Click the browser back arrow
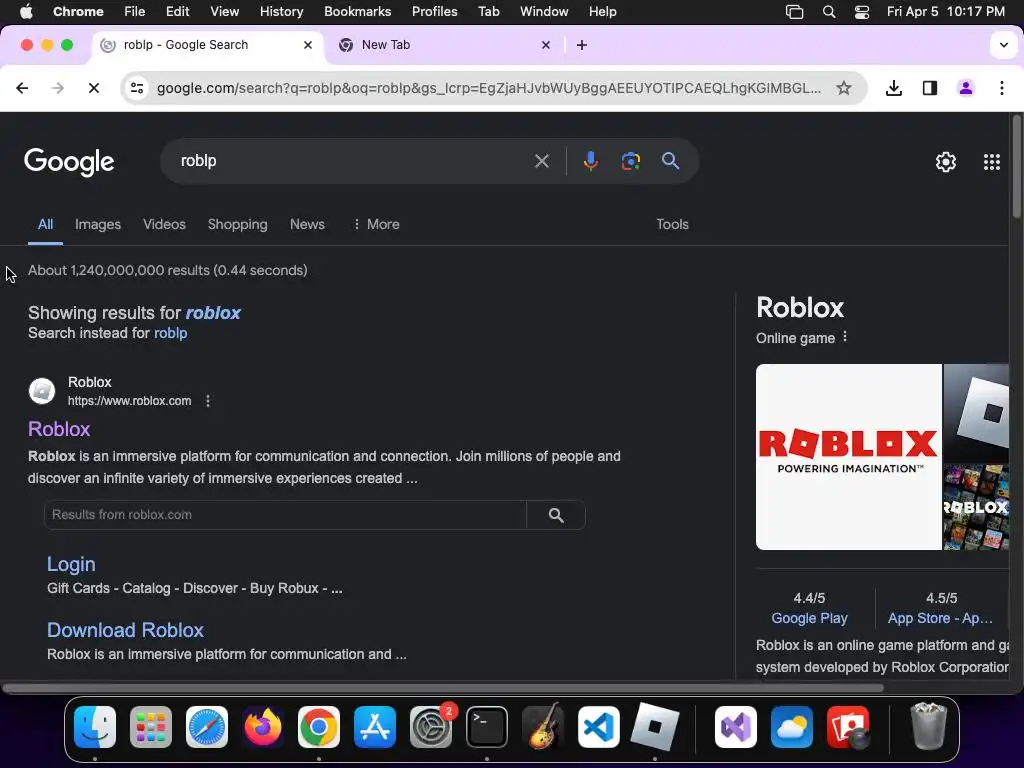This screenshot has width=1024, height=768. coord(22,88)
